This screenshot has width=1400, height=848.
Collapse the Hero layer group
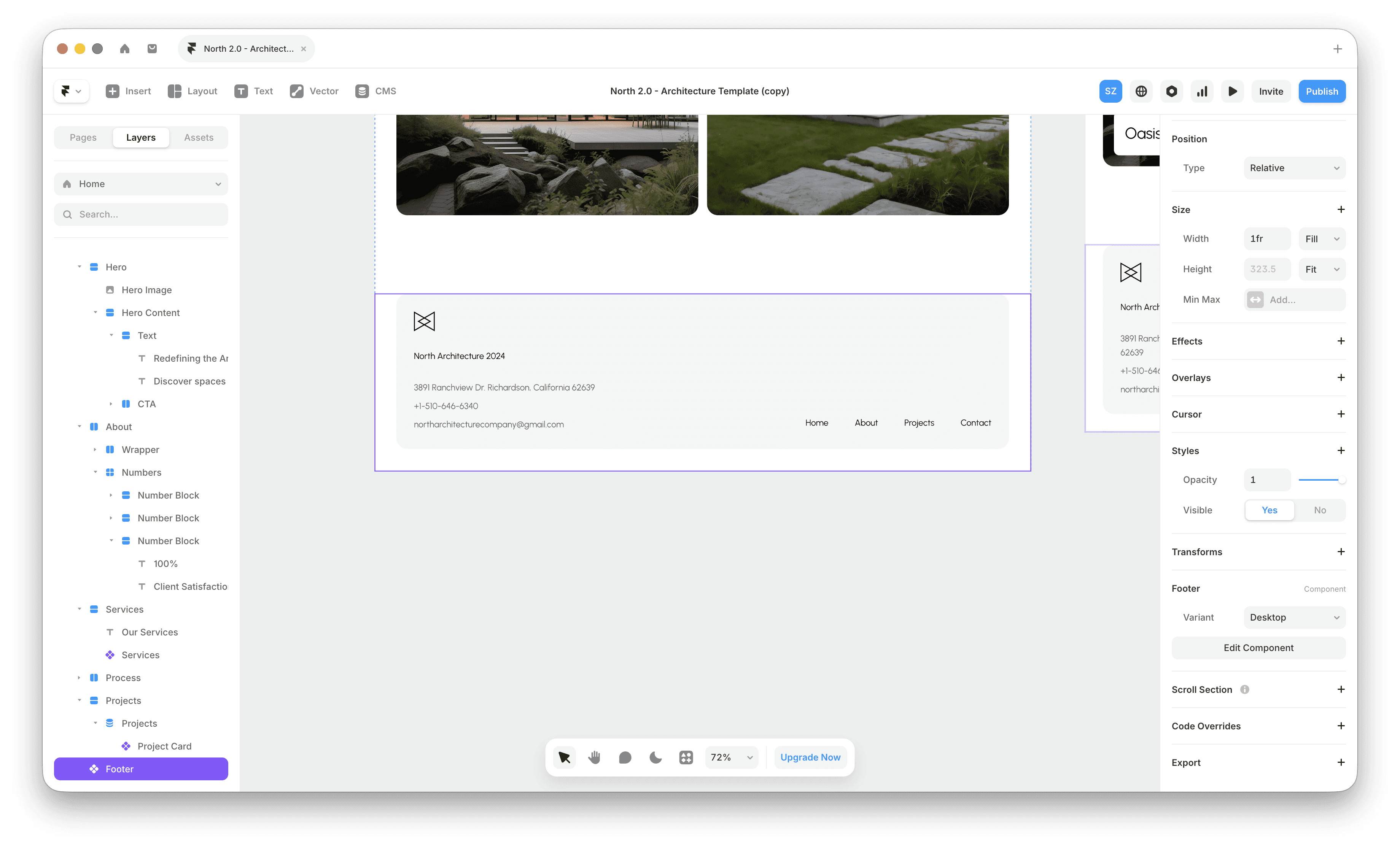79,267
